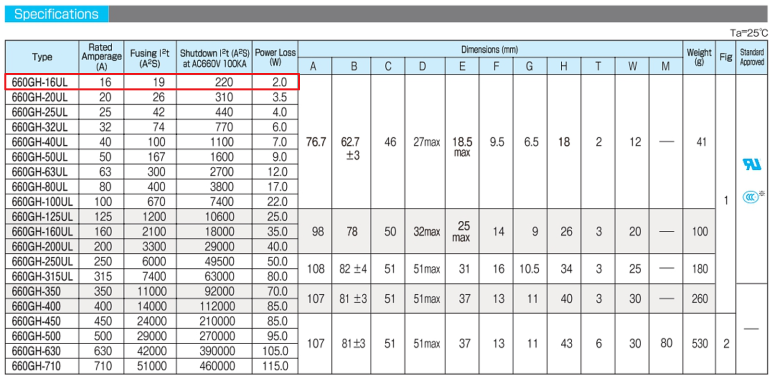Select the Fig column header
773x379 pixels.
(725, 57)
